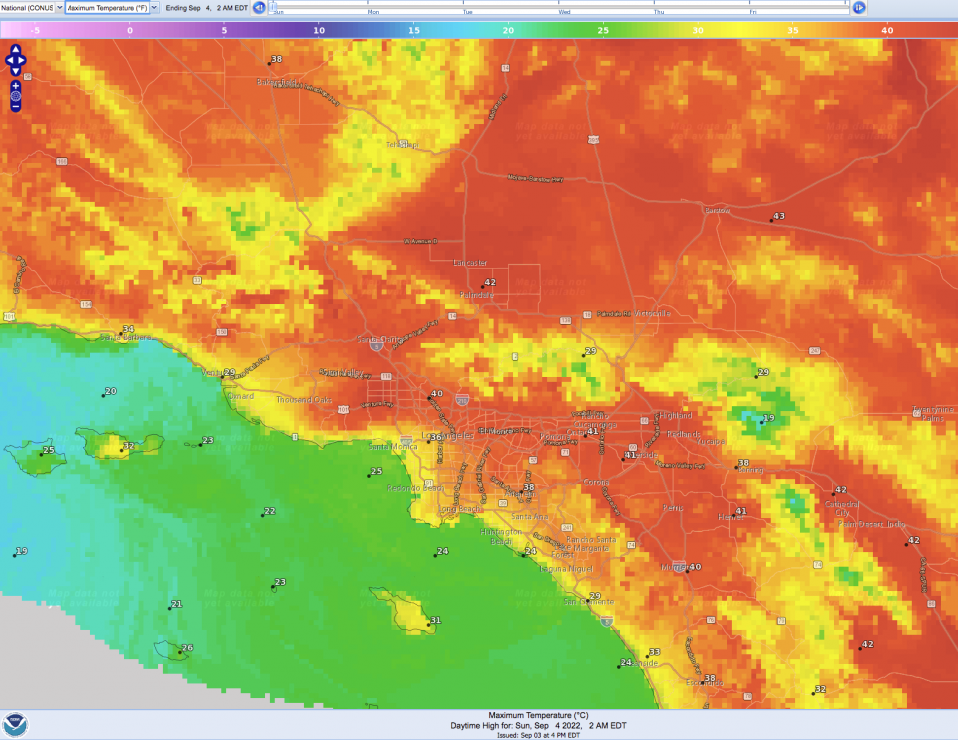Pan the map left

pos(8,61)
